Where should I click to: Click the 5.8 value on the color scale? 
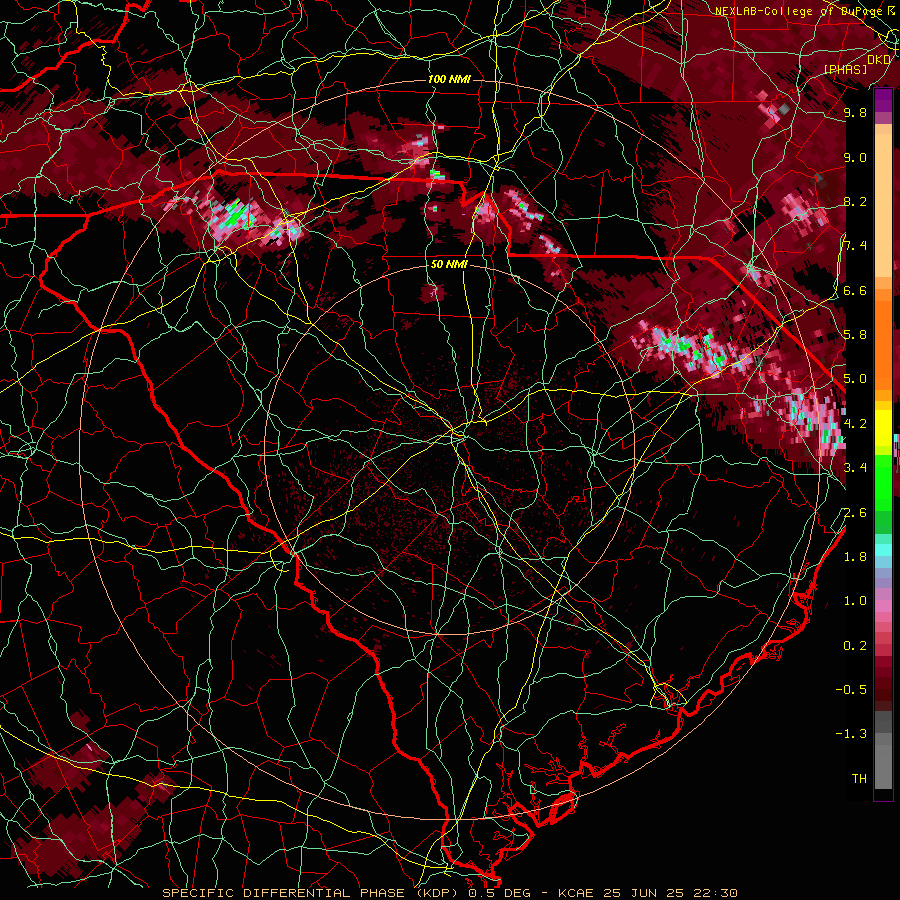[855, 335]
